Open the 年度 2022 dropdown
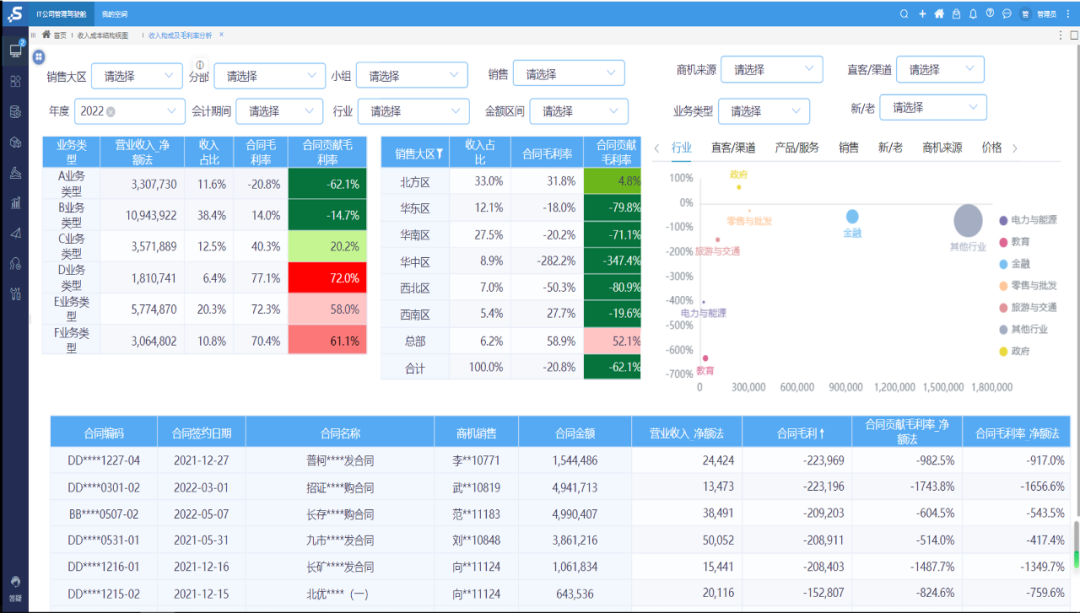The width and height of the screenshot is (1080, 613). tap(129, 112)
